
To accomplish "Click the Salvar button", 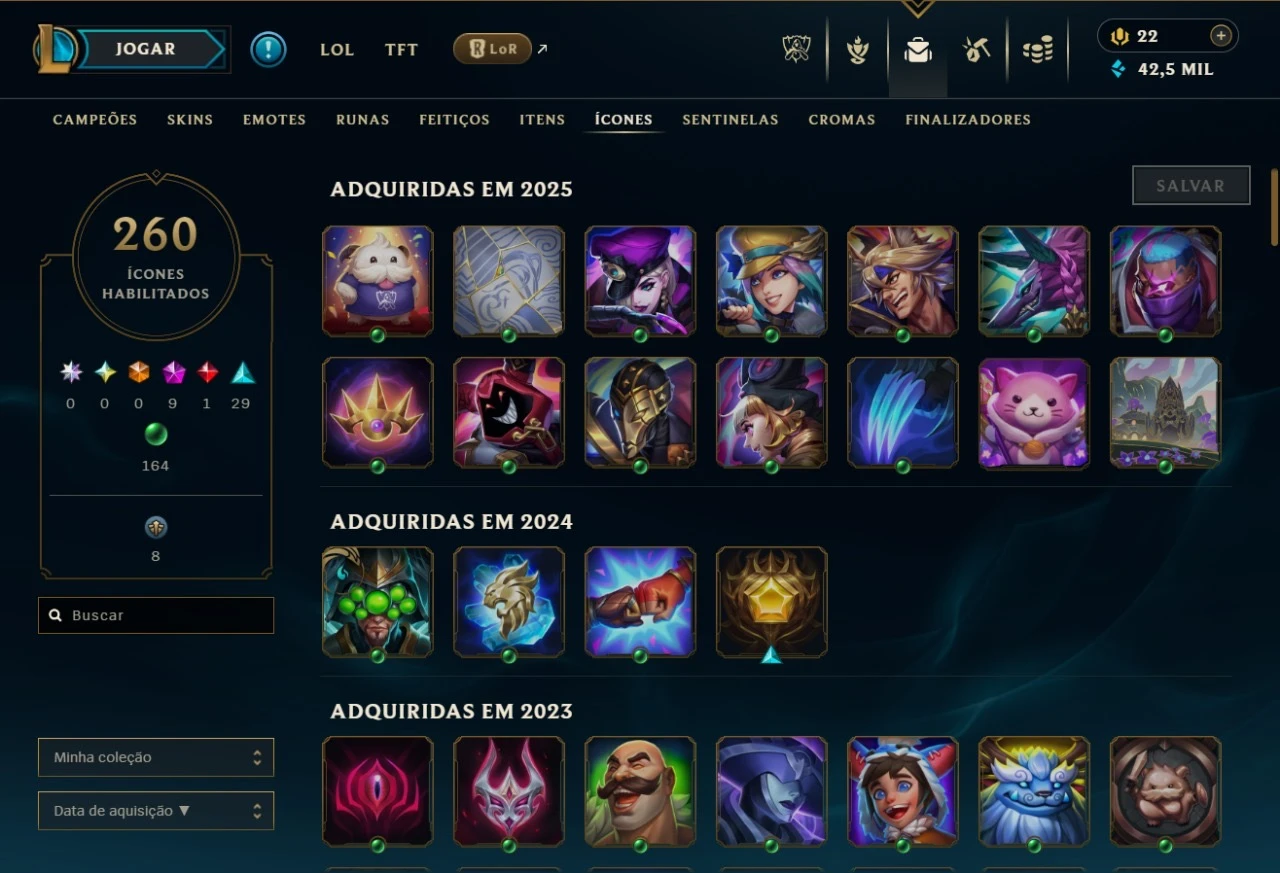I will (1191, 185).
